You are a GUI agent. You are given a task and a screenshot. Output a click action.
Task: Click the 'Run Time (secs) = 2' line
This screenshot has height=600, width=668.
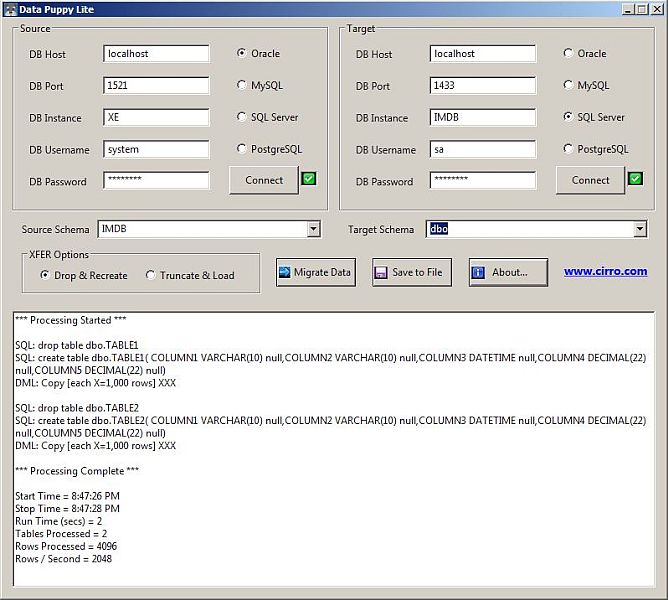pyautogui.click(x=58, y=521)
